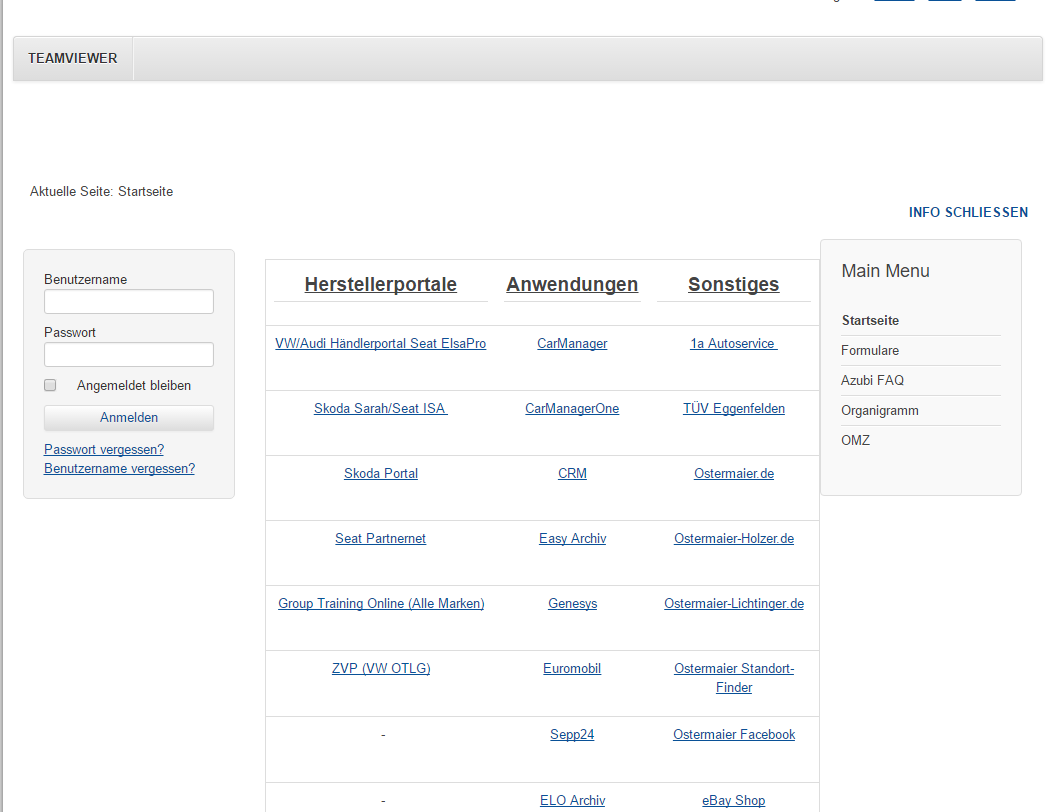This screenshot has height=812, width=1049.
Task: Open the CarManager link
Action: tap(572, 343)
